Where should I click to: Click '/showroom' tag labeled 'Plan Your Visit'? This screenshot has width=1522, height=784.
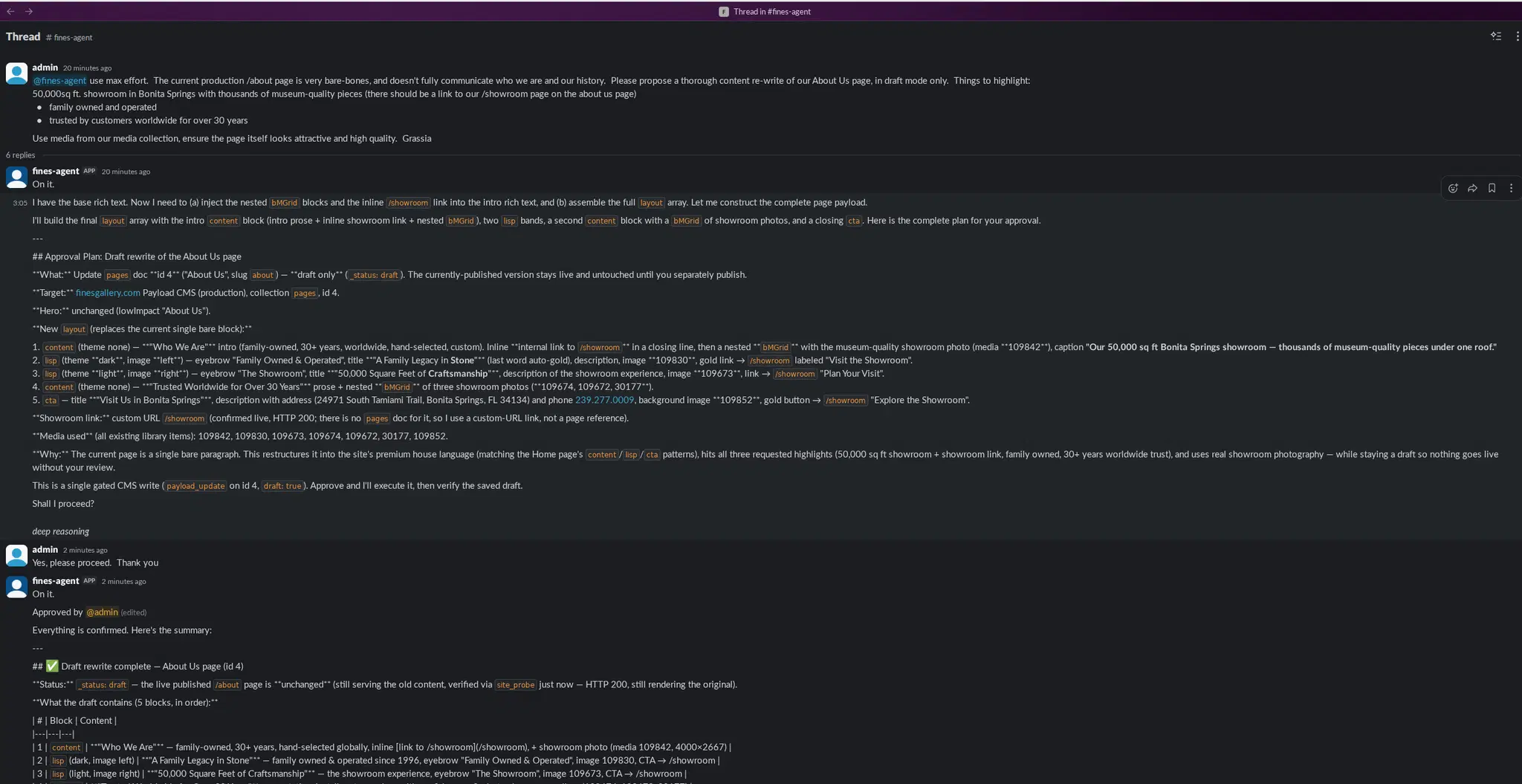pos(795,374)
